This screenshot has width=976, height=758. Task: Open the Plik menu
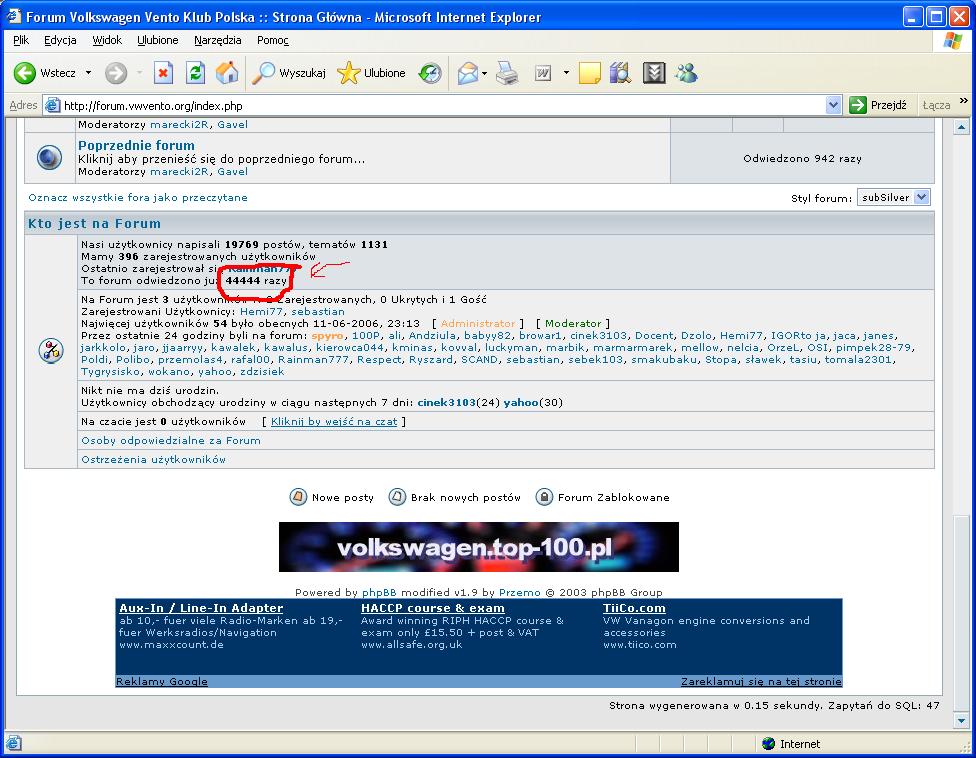point(21,40)
